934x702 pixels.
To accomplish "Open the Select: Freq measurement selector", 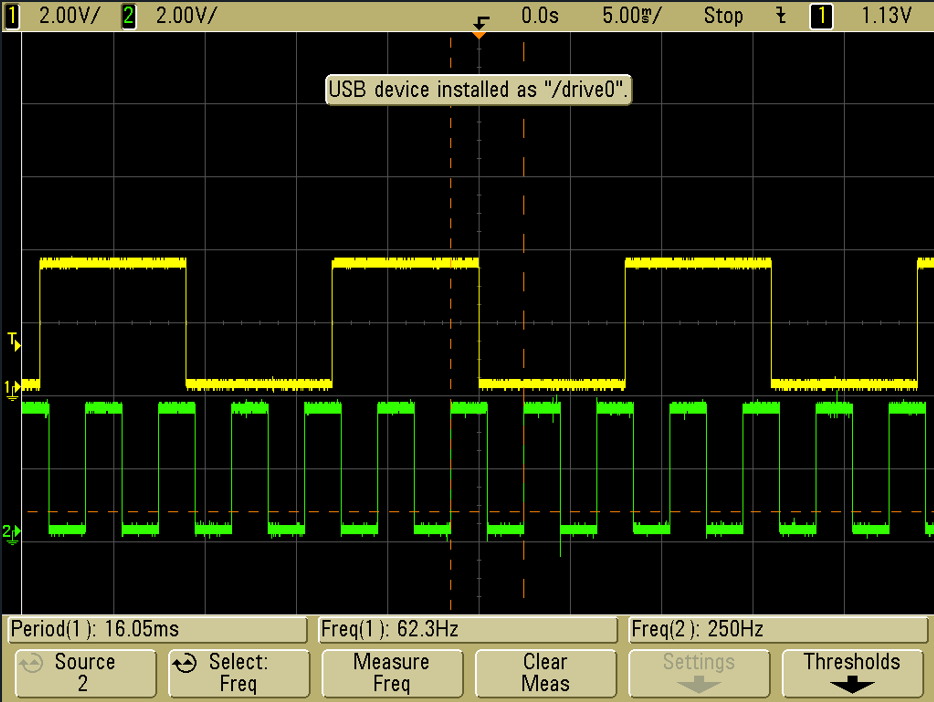I will click(238, 673).
